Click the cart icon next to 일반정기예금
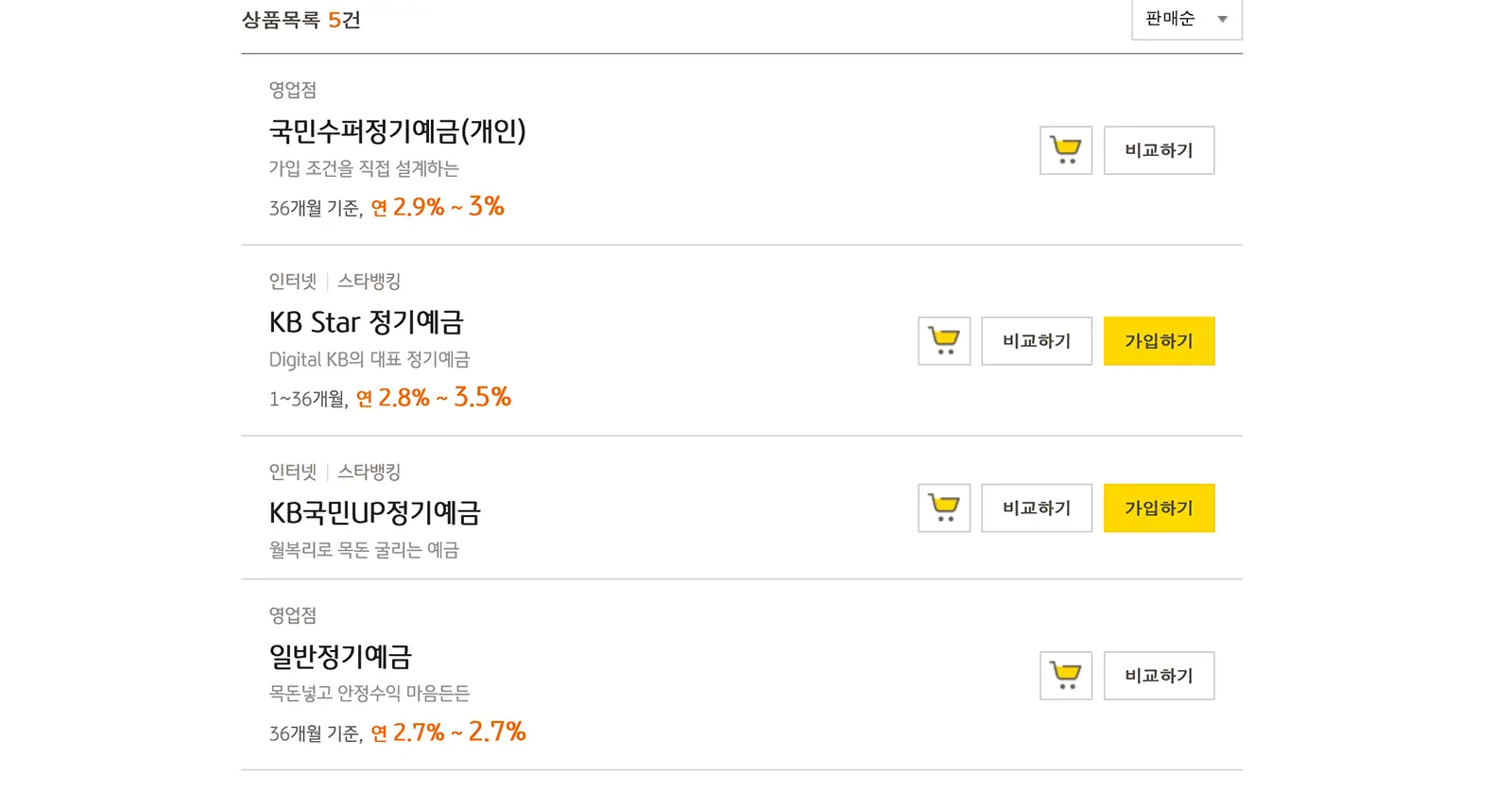This screenshot has width=1512, height=792. pyautogui.click(x=1065, y=675)
